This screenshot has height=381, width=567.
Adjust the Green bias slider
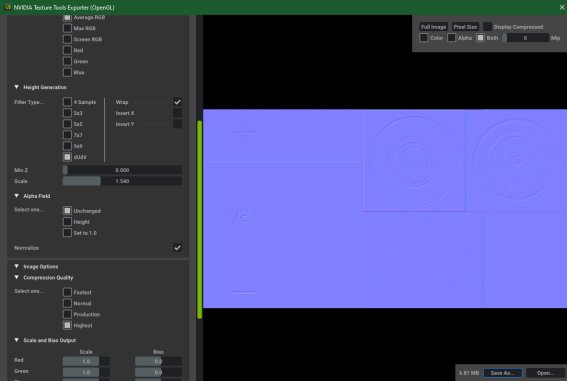pyautogui.click(x=158, y=372)
